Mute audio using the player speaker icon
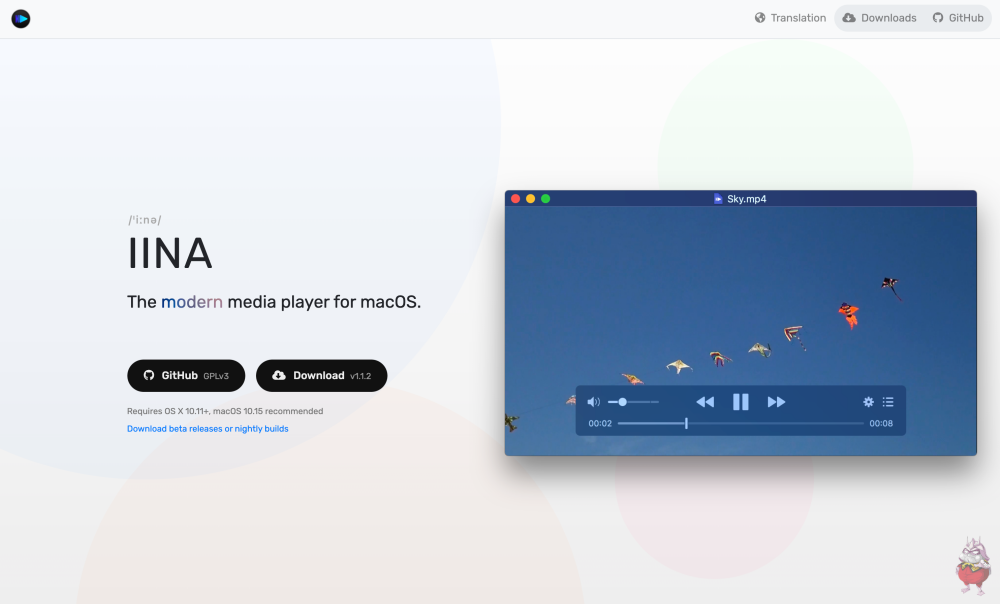The image size is (1000, 604). coord(593,402)
